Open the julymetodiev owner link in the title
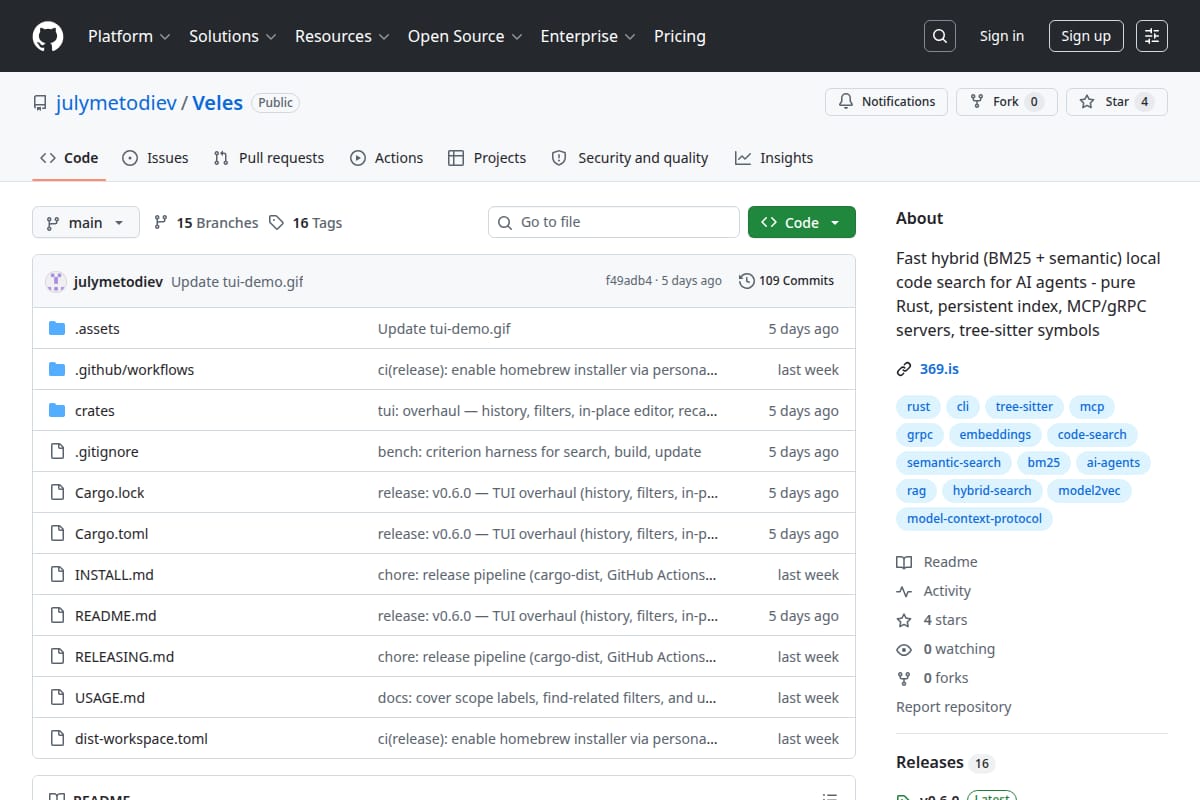The height and width of the screenshot is (800, 1200). pyautogui.click(x=115, y=103)
